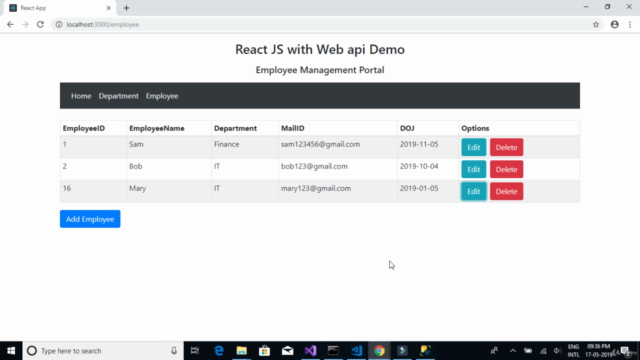Image resolution: width=640 pixels, height=360 pixels.
Task: Bookmark this page with the star icon
Action: click(x=596, y=24)
